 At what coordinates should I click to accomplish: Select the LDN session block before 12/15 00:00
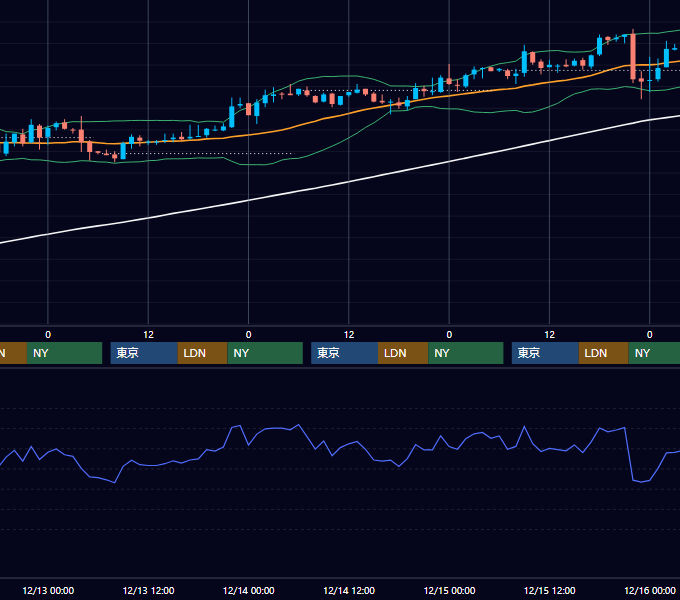pos(403,353)
